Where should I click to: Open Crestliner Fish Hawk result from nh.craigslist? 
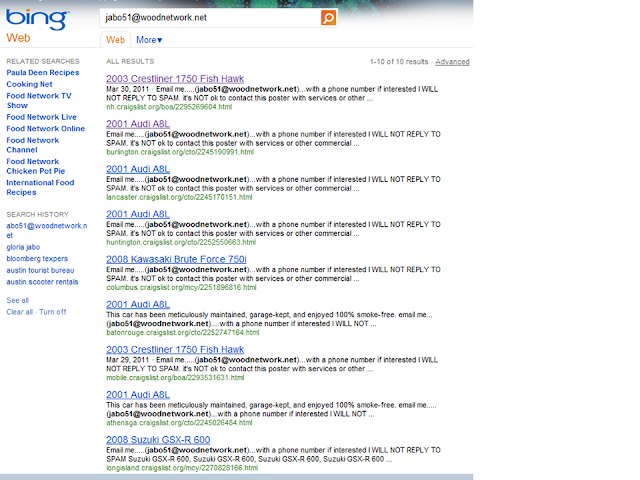175,79
